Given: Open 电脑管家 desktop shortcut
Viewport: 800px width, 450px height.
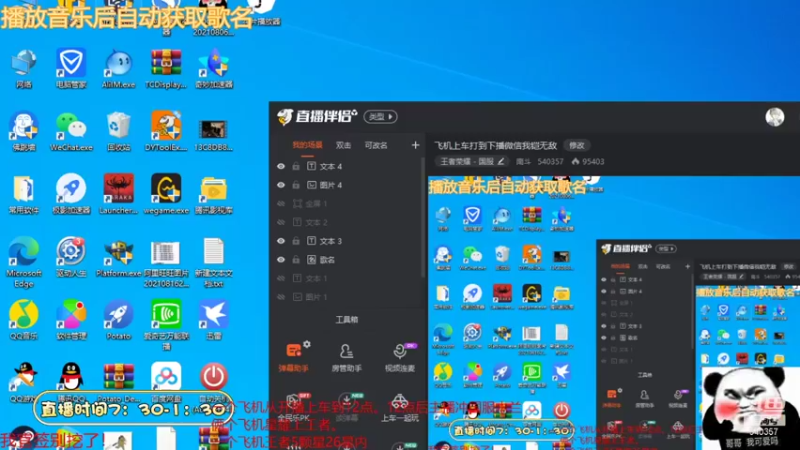Looking at the screenshot, I should point(71,68).
